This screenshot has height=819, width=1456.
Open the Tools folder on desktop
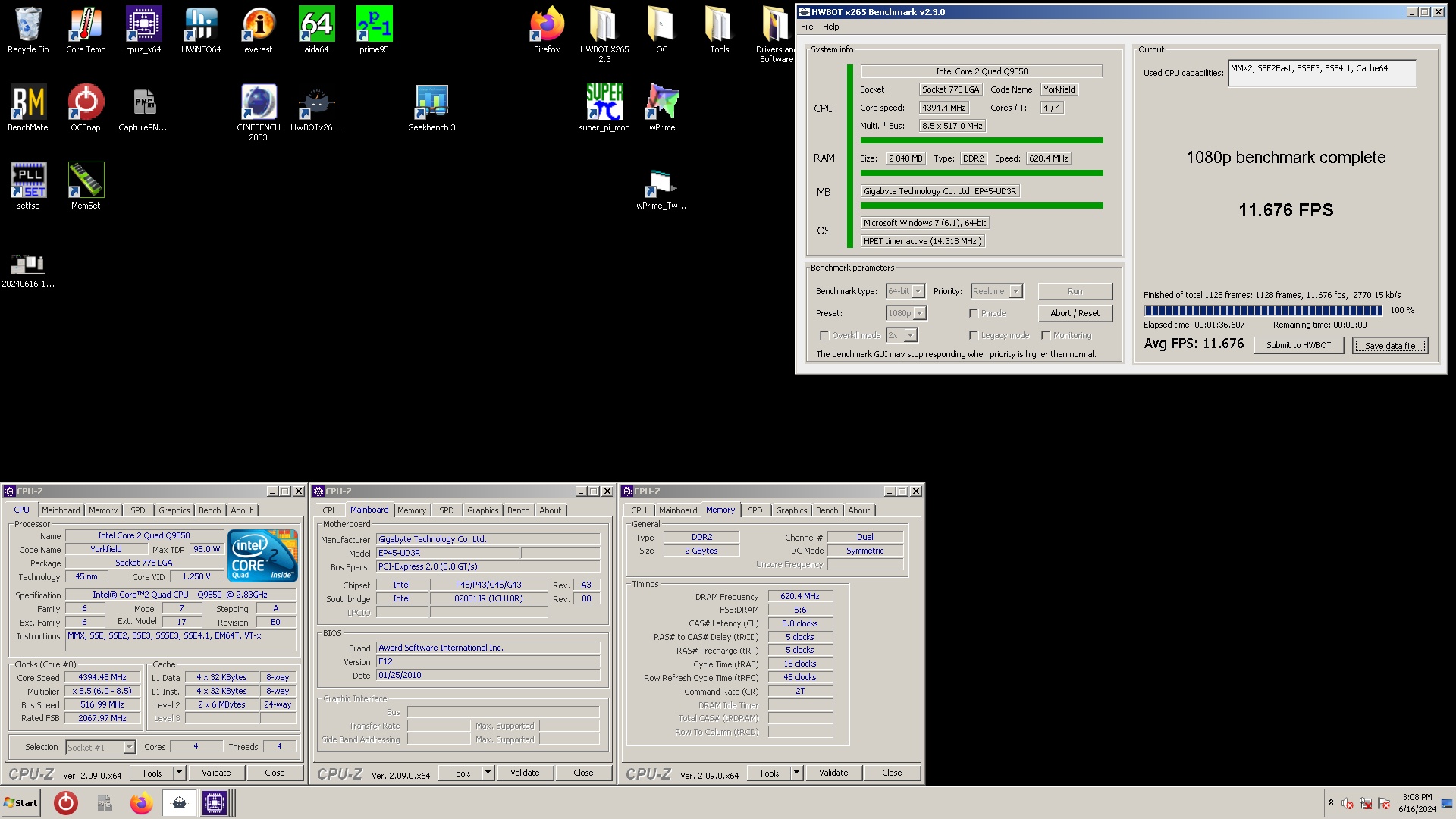(720, 30)
